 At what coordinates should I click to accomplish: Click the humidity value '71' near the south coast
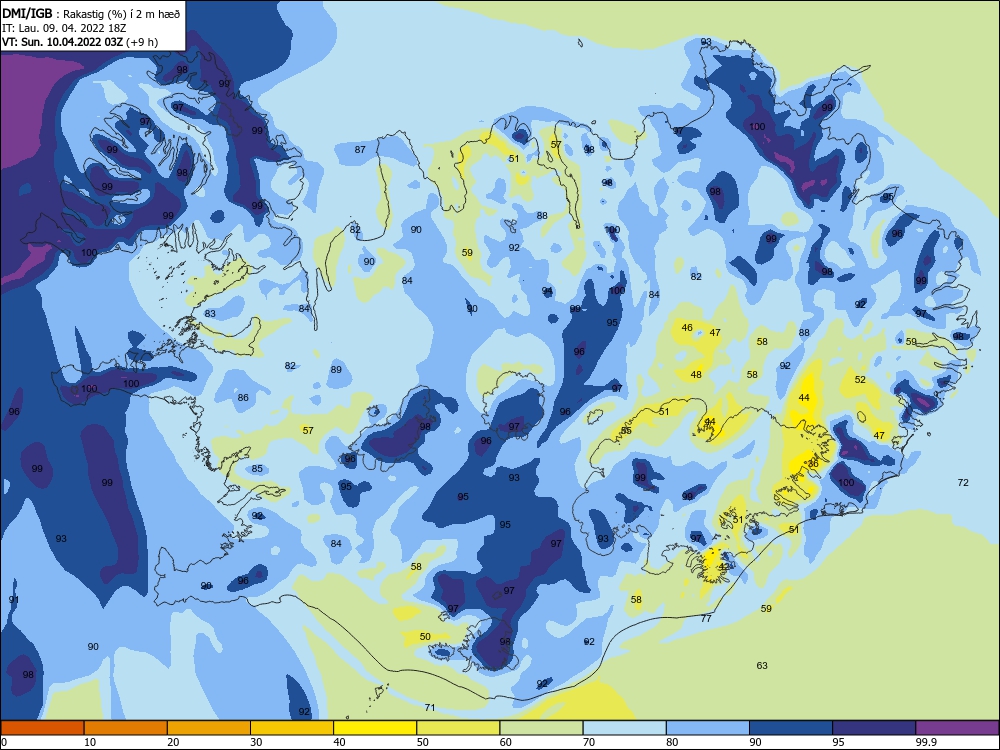pyautogui.click(x=430, y=707)
